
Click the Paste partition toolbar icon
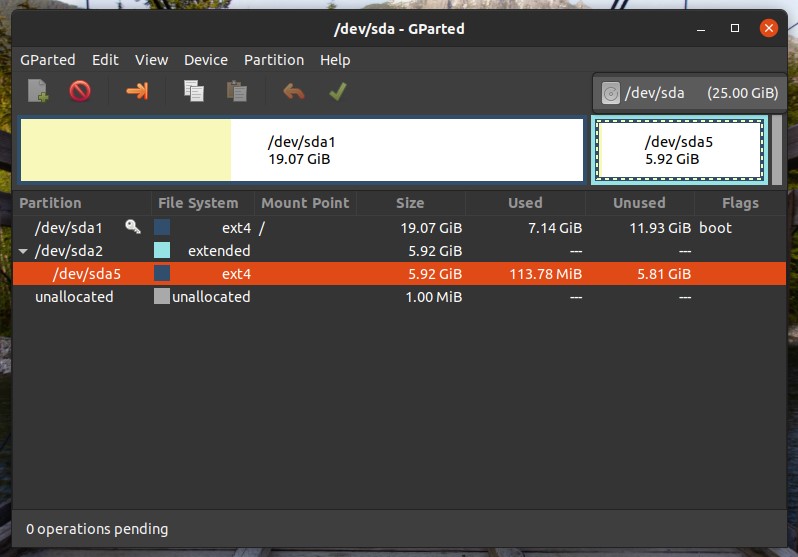pyautogui.click(x=237, y=92)
